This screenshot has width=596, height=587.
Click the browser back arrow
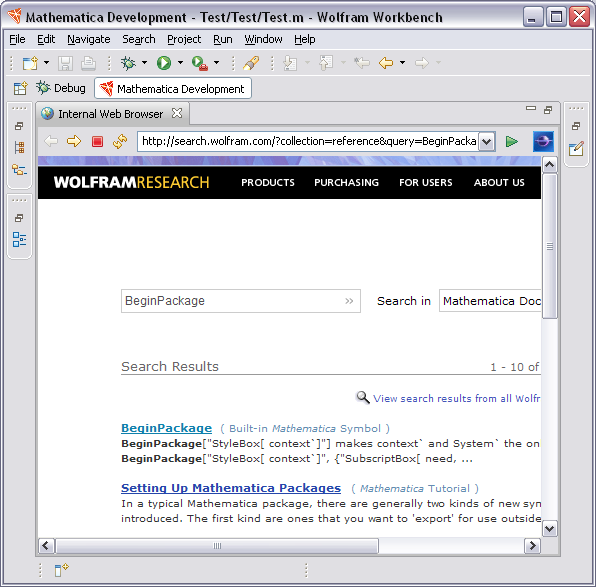coord(51,141)
